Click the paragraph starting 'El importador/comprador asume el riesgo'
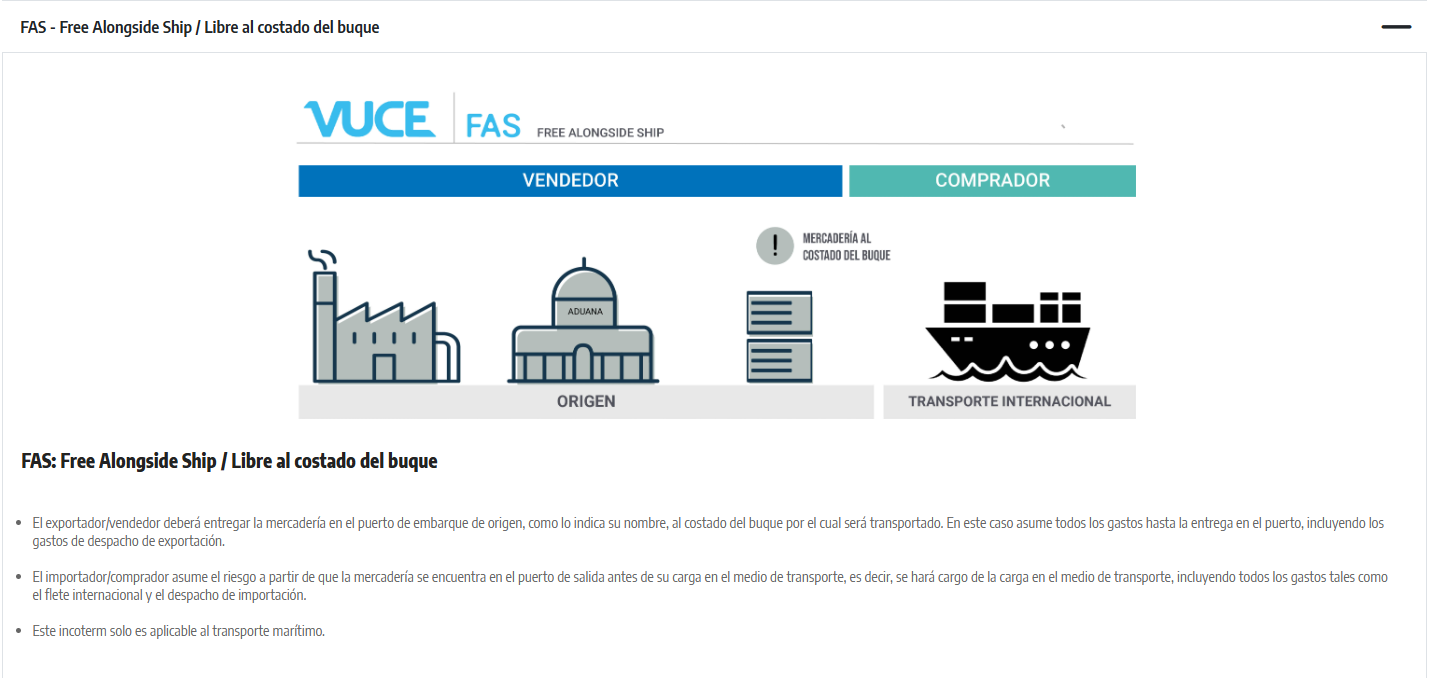 click(x=710, y=586)
